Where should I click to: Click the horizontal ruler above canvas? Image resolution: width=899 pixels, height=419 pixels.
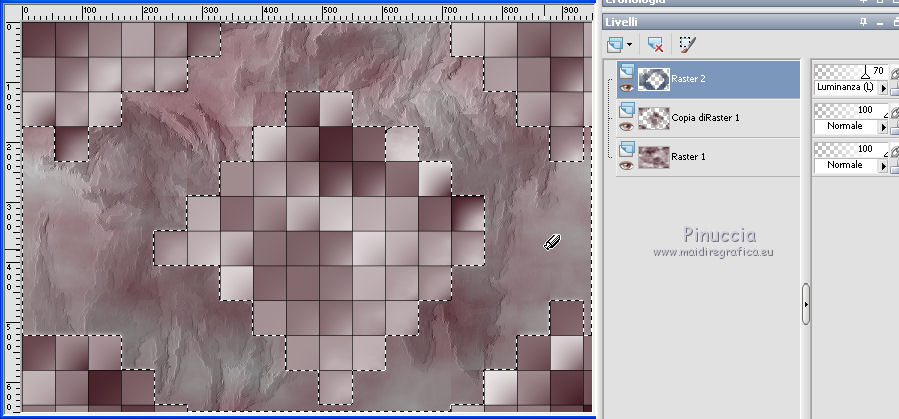click(307, 13)
